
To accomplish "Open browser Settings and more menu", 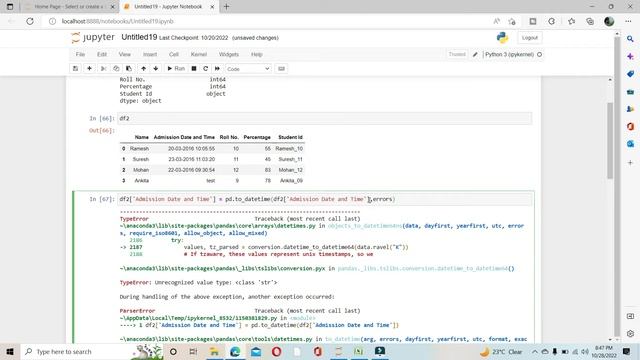I will [x=628, y=21].
